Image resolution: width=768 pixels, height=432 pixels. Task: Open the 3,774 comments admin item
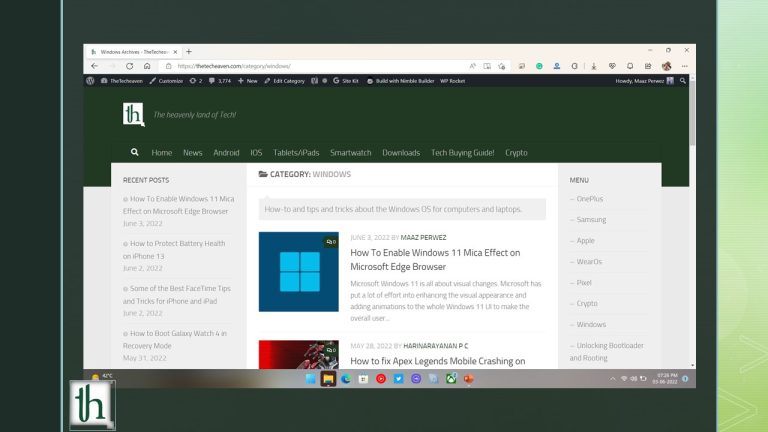click(x=220, y=81)
